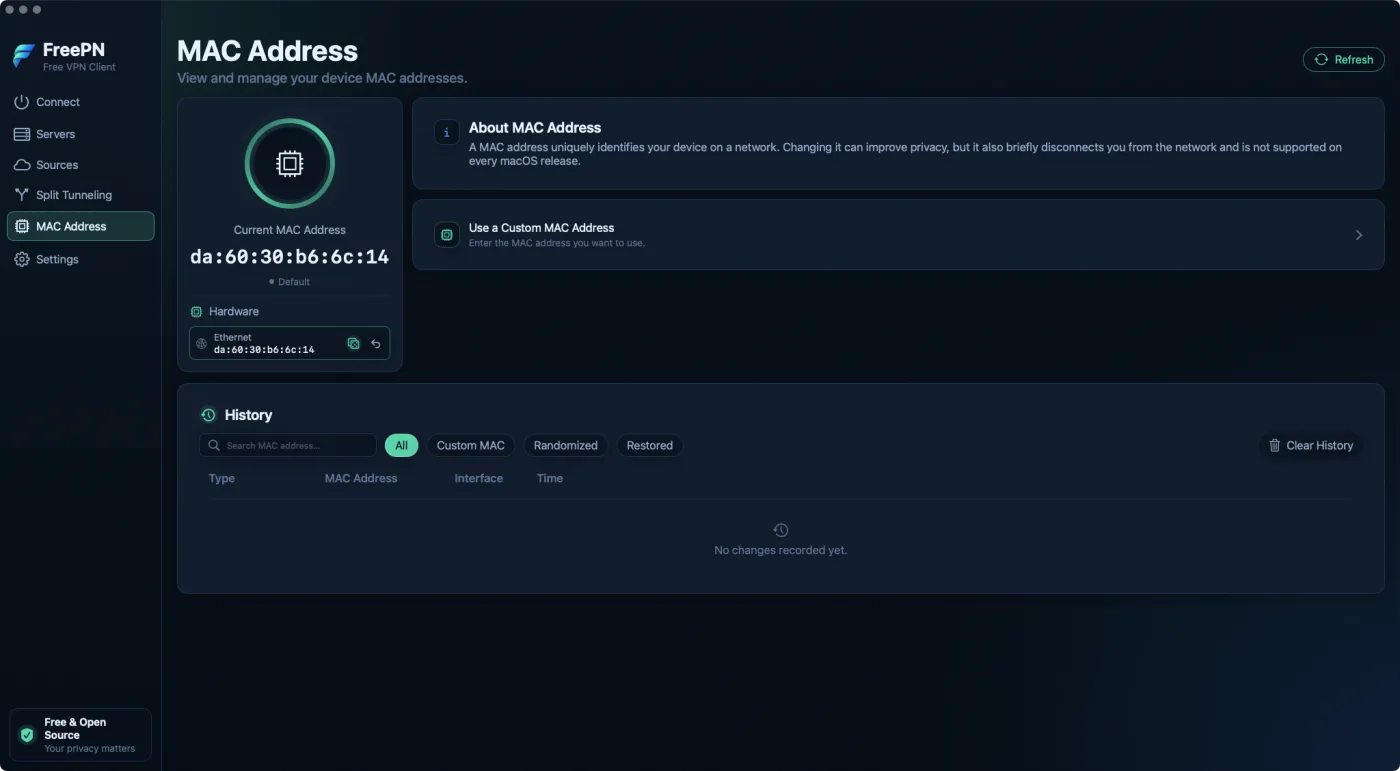The height and width of the screenshot is (771, 1400).
Task: Click the Split Tunneling fork icon
Action: pos(21,195)
